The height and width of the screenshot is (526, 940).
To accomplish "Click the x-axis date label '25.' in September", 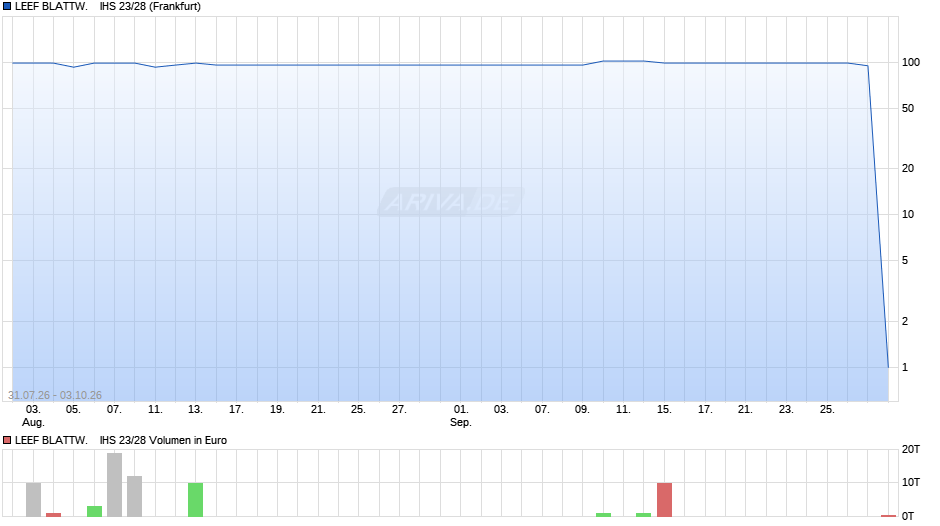I will point(827,409).
